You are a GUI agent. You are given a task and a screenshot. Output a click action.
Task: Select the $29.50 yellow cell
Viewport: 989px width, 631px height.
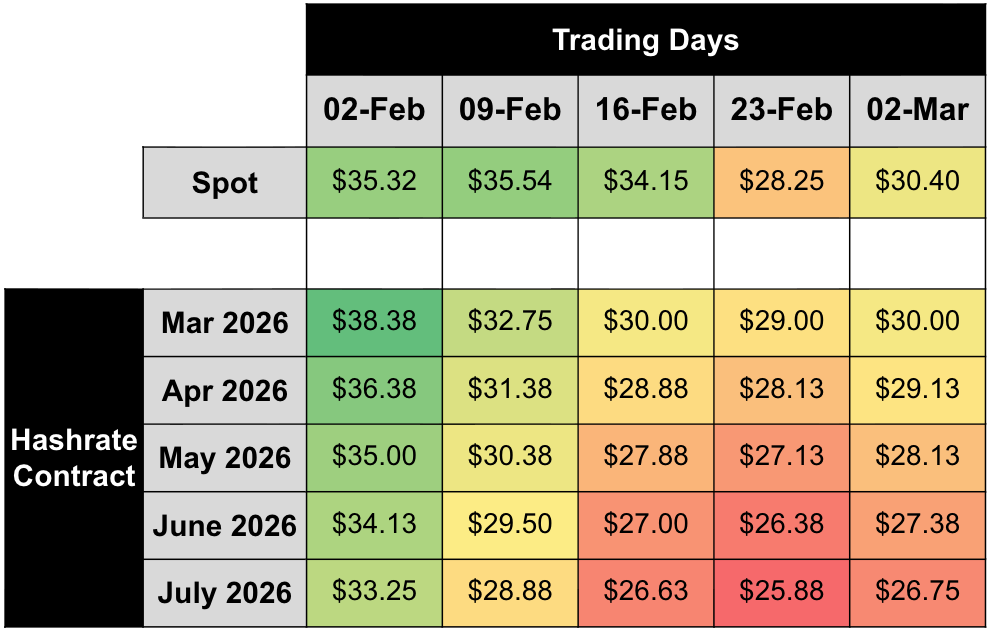tap(510, 525)
